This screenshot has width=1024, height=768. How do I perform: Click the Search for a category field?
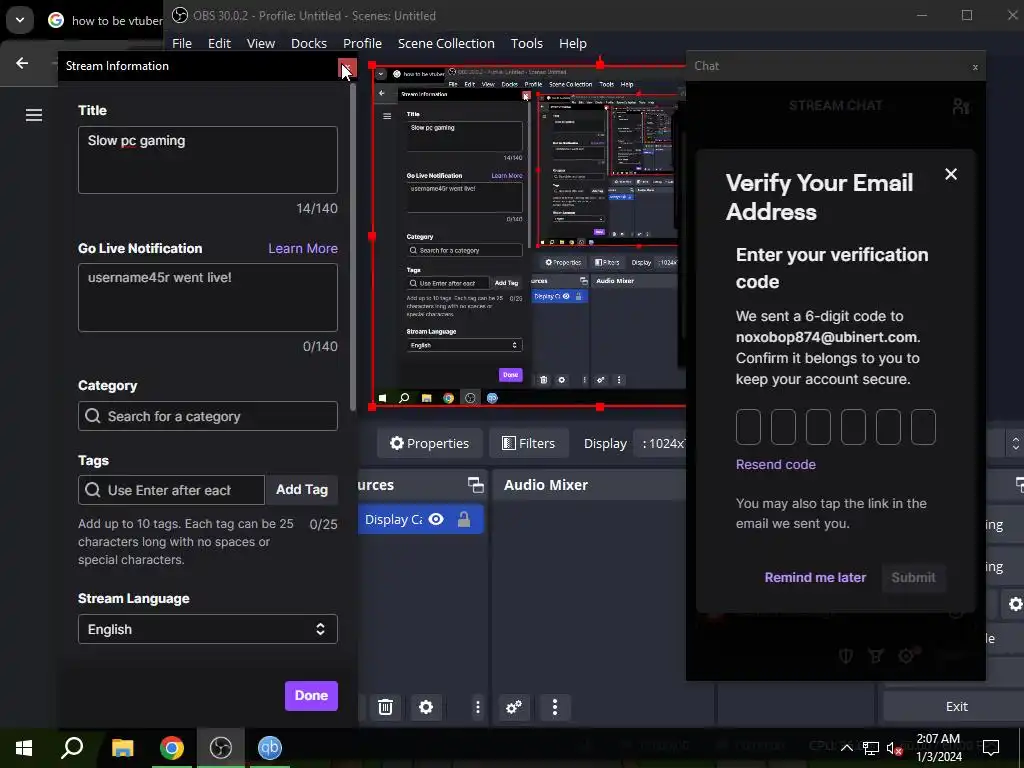[x=208, y=416]
